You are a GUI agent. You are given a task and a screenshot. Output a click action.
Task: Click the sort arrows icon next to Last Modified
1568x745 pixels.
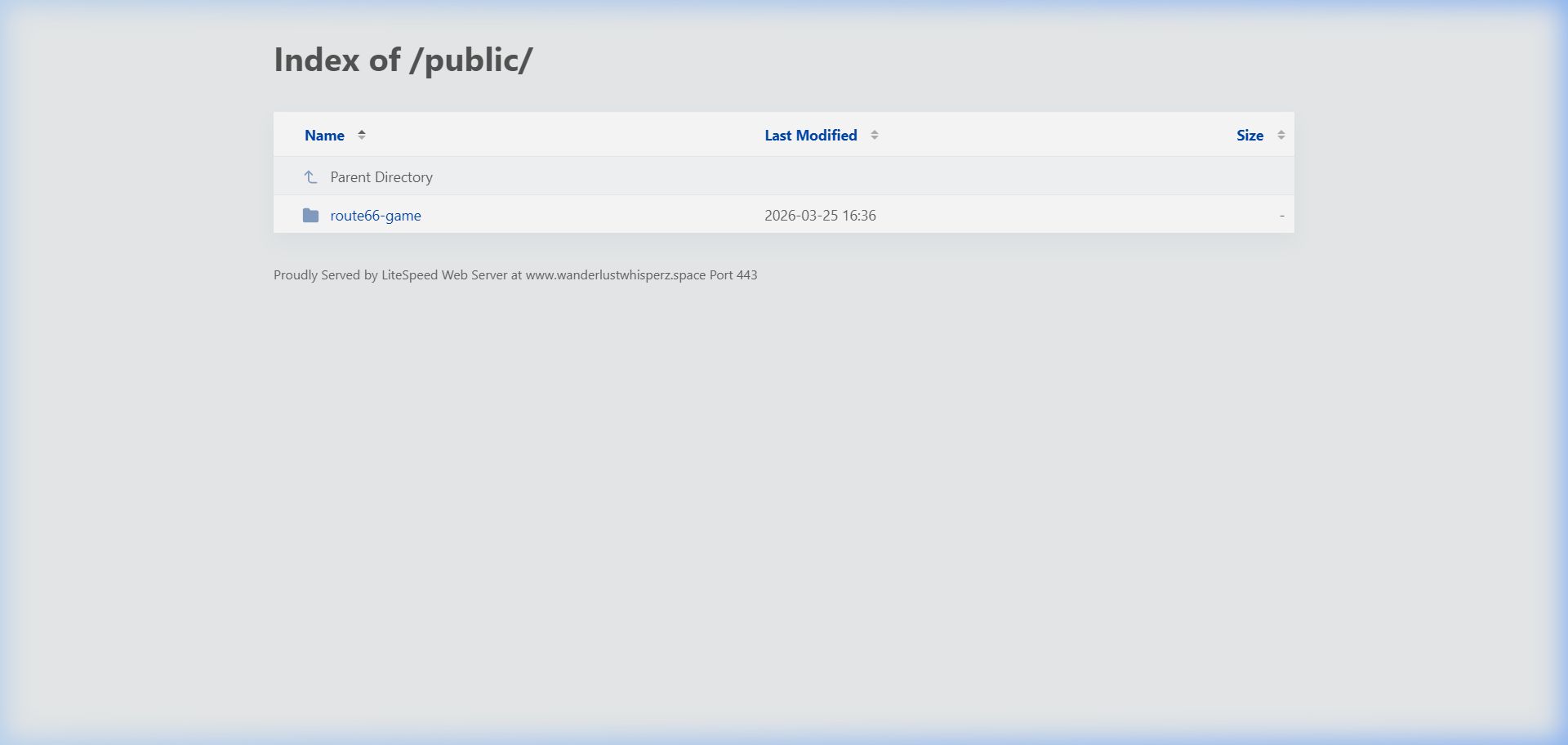(x=874, y=135)
